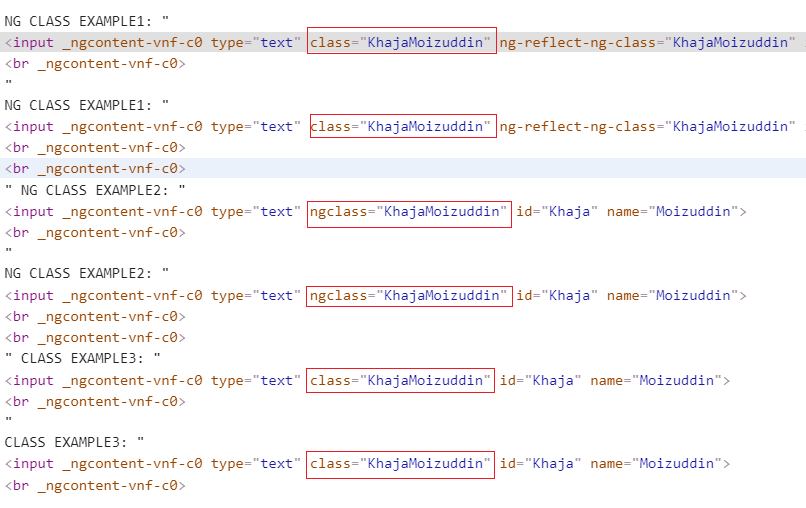Screen dimensions: 806x508
Task: Click class attribute in the non-highlighted EXAMPLE1 input row
Action: [x=400, y=126]
